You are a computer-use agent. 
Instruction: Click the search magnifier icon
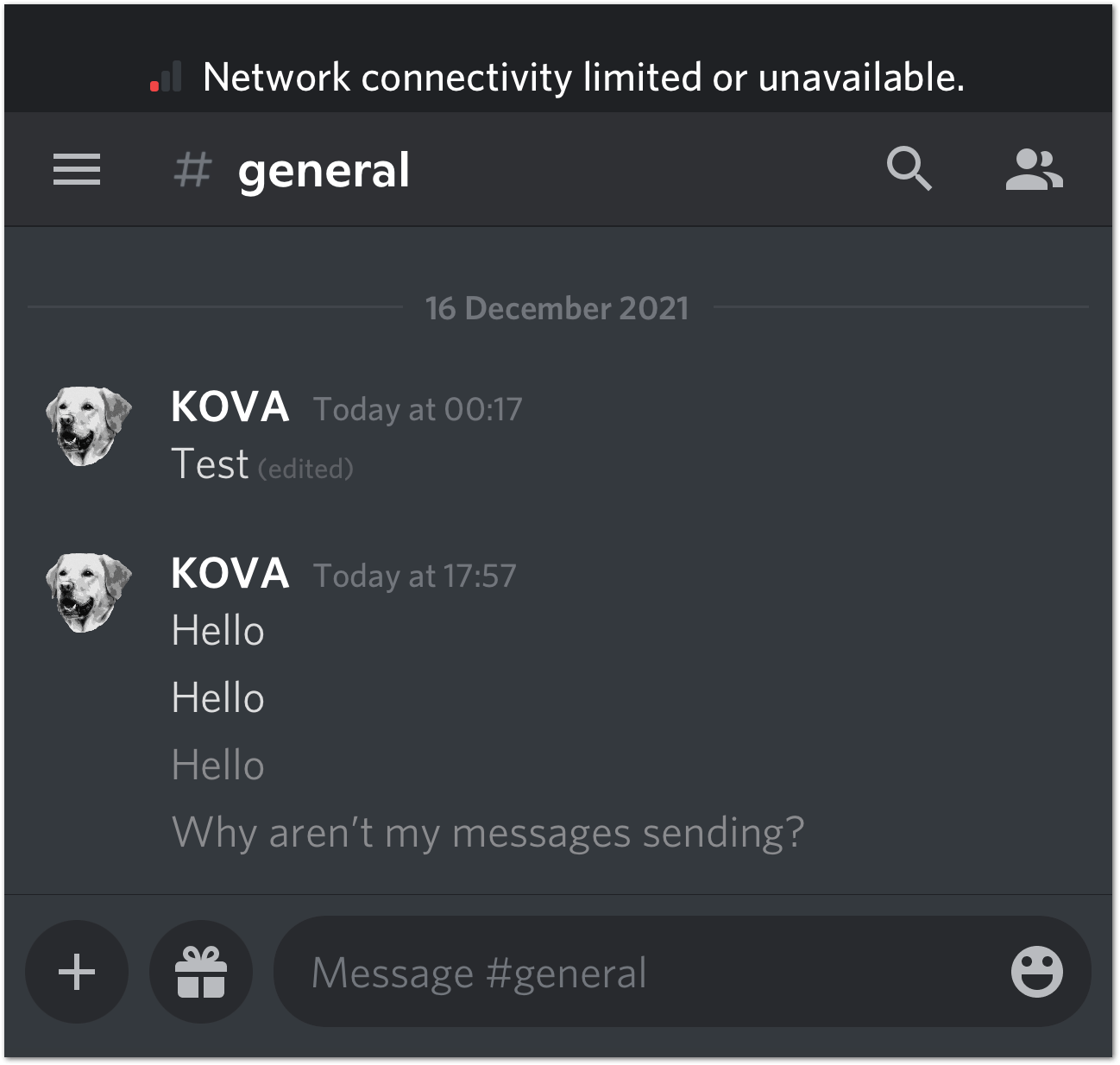pos(909,168)
